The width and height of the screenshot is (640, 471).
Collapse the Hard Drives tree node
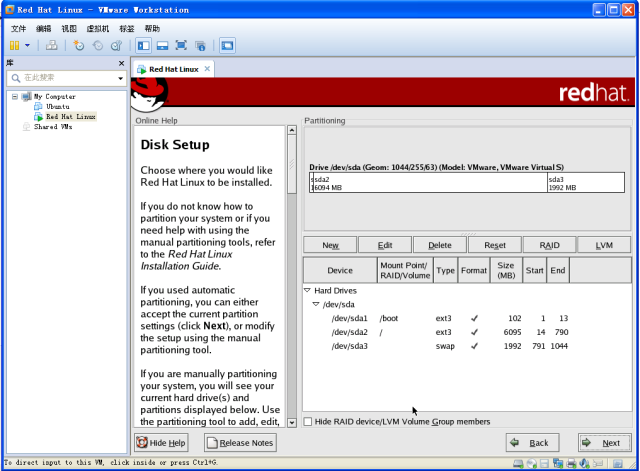click(x=307, y=290)
